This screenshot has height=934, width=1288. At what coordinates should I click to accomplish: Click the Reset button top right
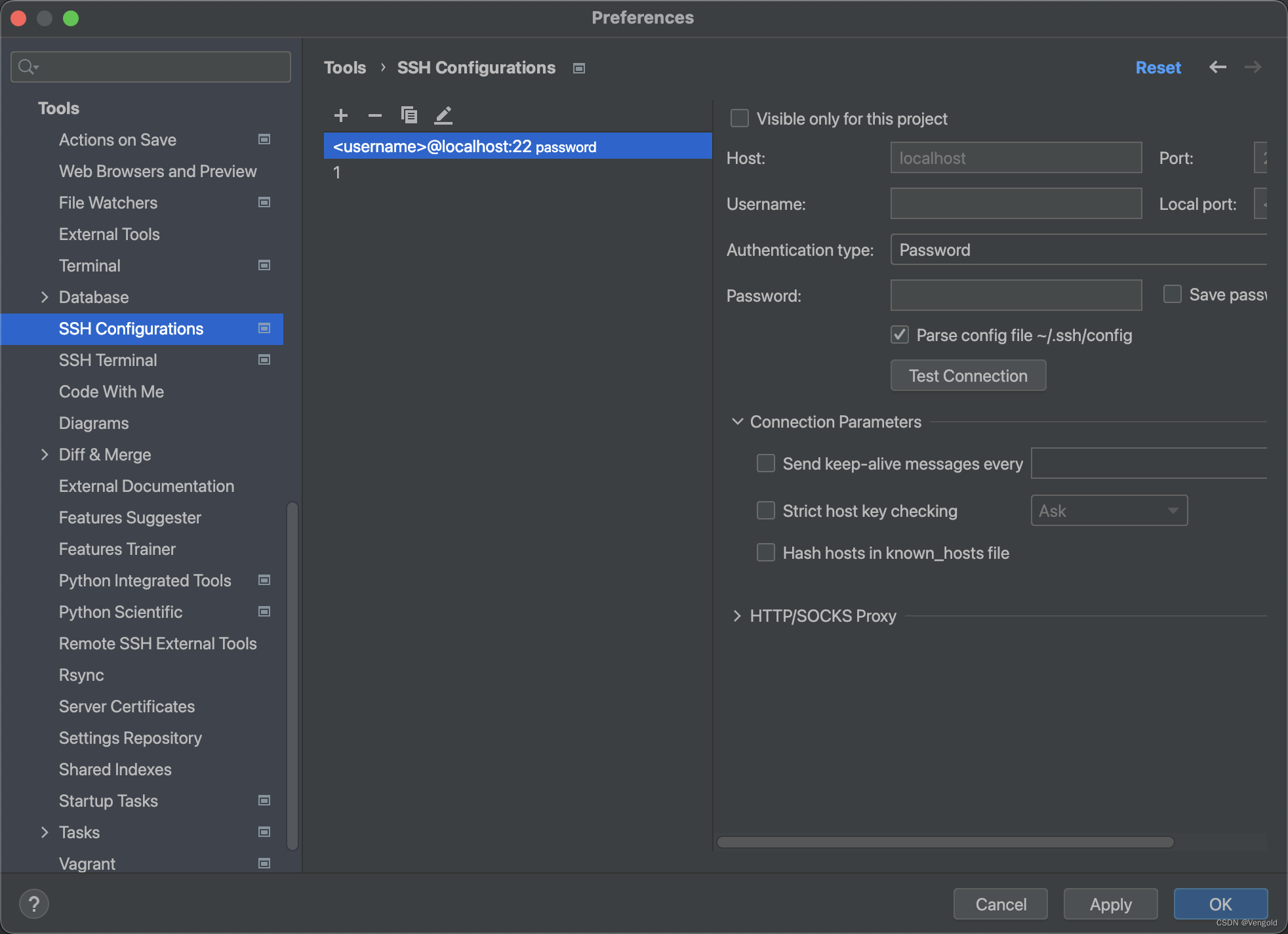(x=1158, y=67)
